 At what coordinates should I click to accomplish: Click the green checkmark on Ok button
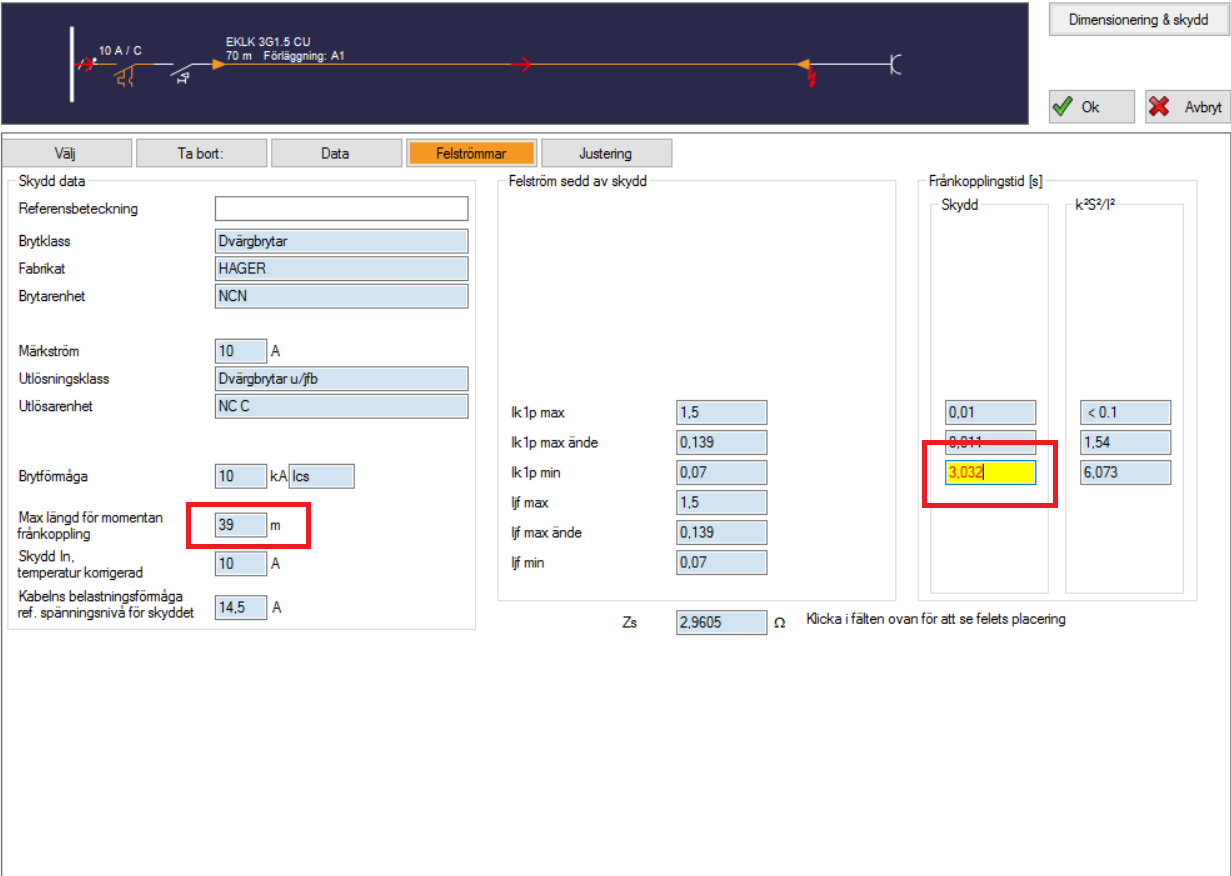tap(1063, 107)
